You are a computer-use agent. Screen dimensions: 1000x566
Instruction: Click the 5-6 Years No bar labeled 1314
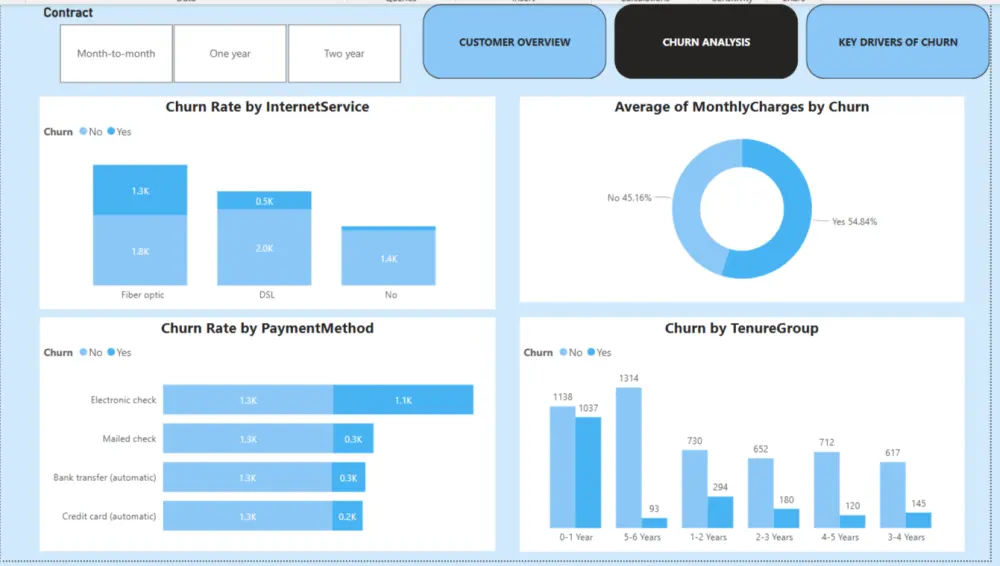coord(629,458)
